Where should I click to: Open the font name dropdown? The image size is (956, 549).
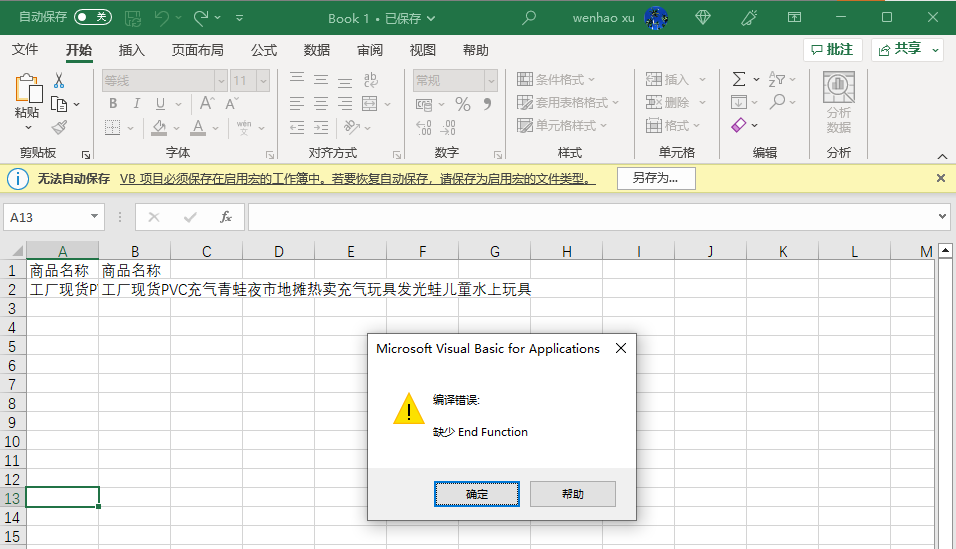[x=221, y=81]
